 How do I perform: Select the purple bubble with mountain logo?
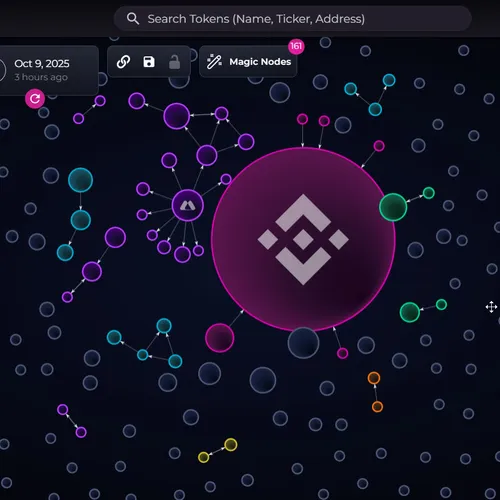[188, 205]
